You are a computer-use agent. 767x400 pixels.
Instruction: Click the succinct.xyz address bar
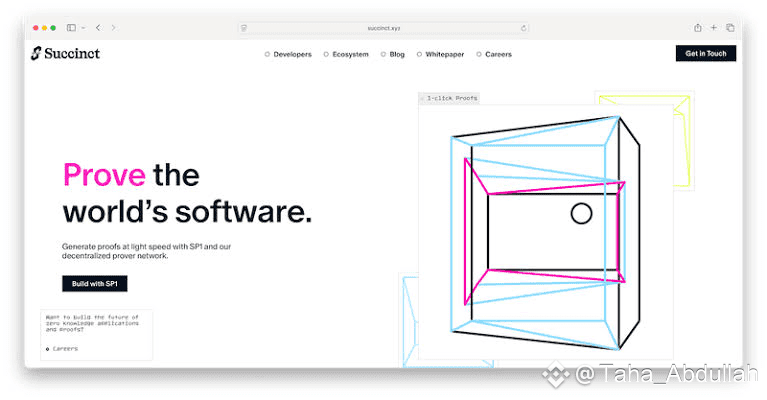pos(384,28)
